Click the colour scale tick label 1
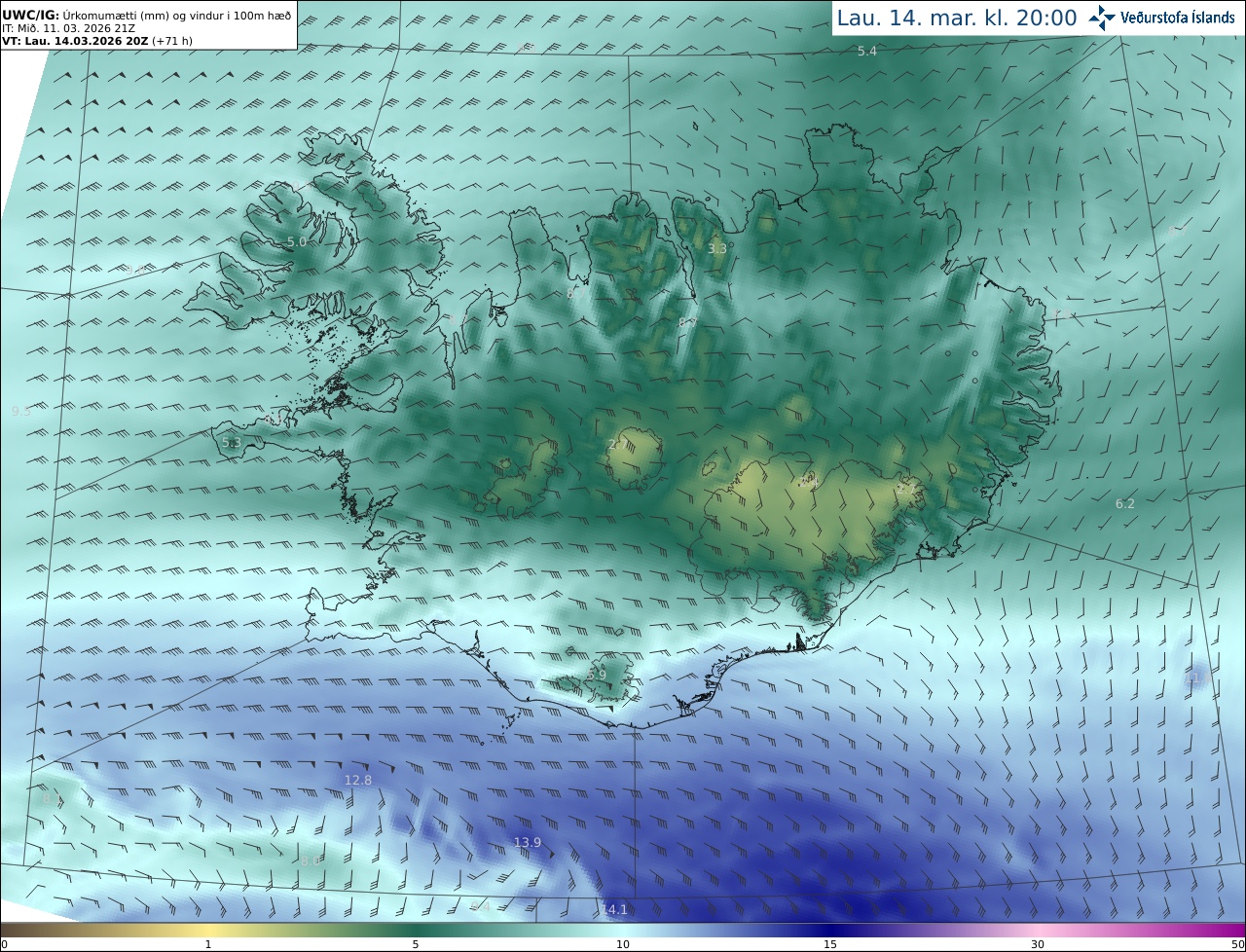1246x952 pixels. (208, 944)
